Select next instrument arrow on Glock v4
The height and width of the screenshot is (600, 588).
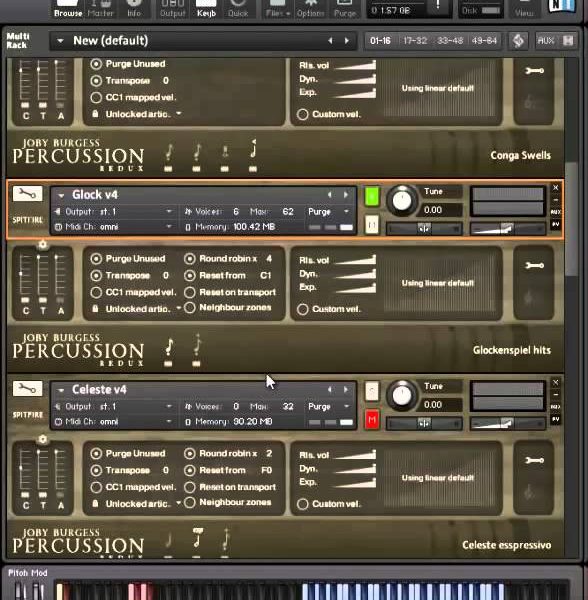346,195
